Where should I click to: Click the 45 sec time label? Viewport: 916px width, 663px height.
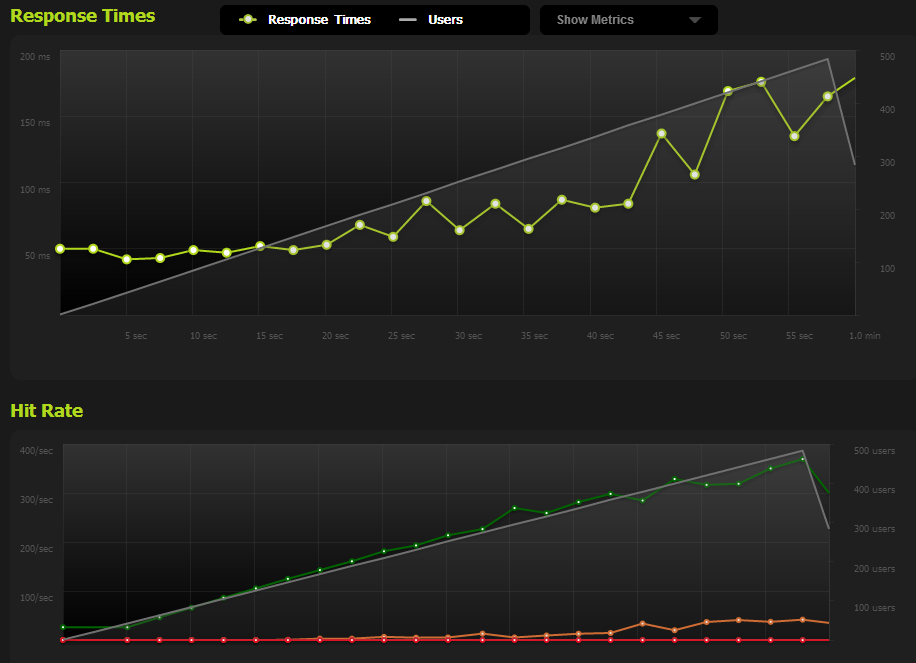[667, 336]
